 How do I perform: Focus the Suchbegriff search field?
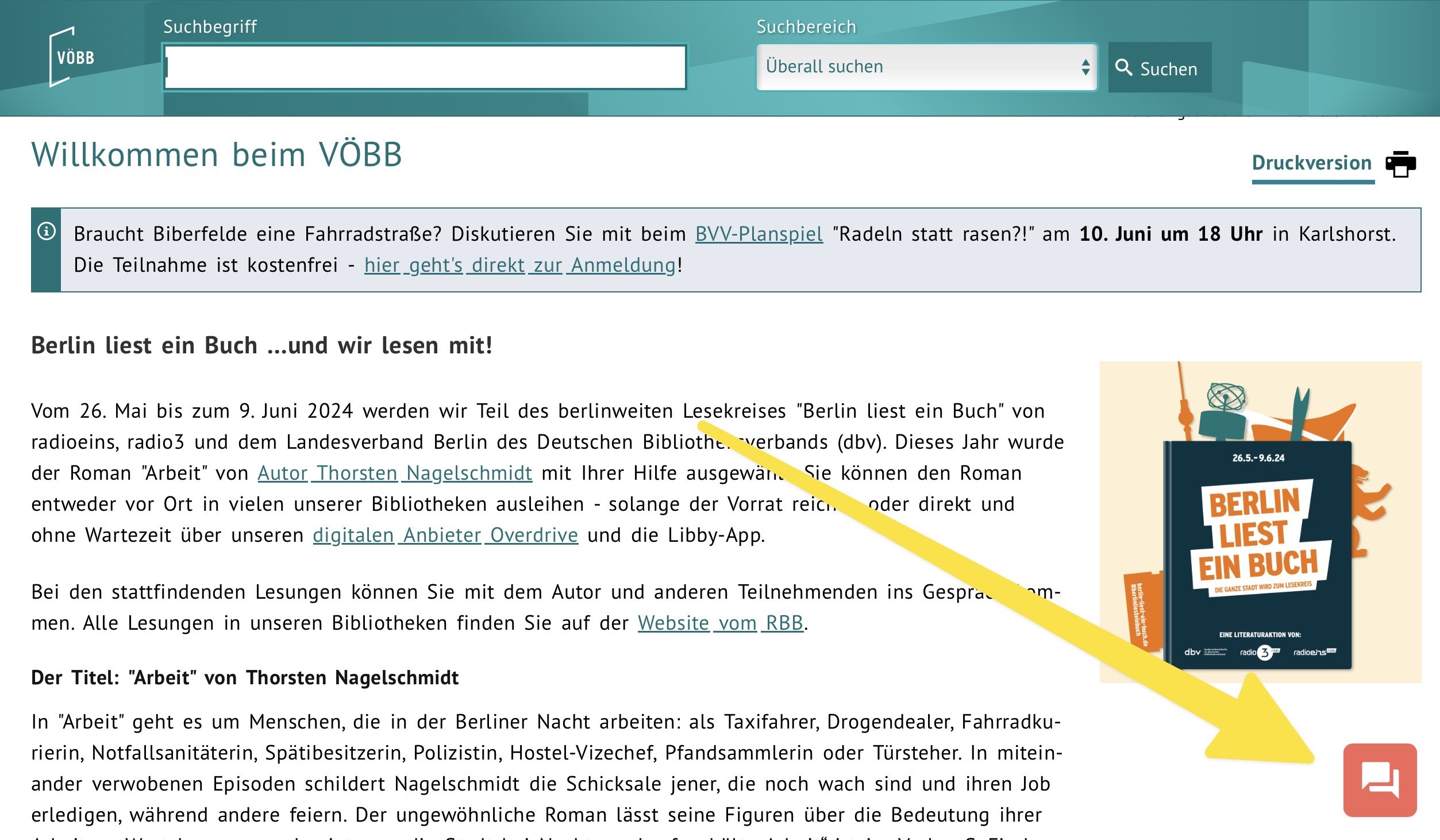pos(425,67)
